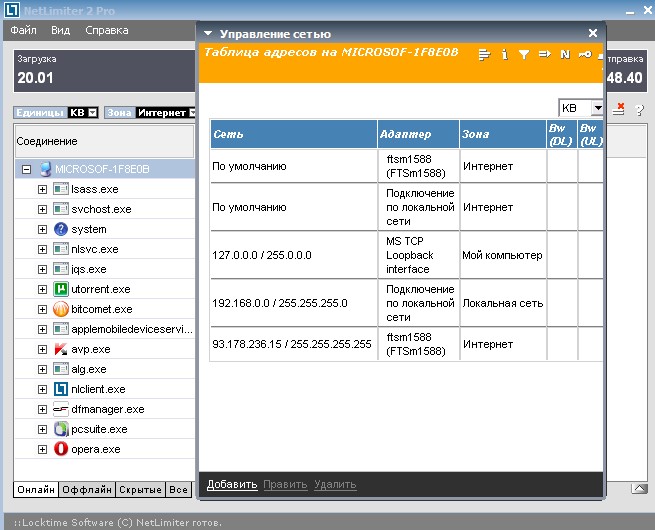
Task: Open the Единицы KB dropdown
Action: (93, 112)
